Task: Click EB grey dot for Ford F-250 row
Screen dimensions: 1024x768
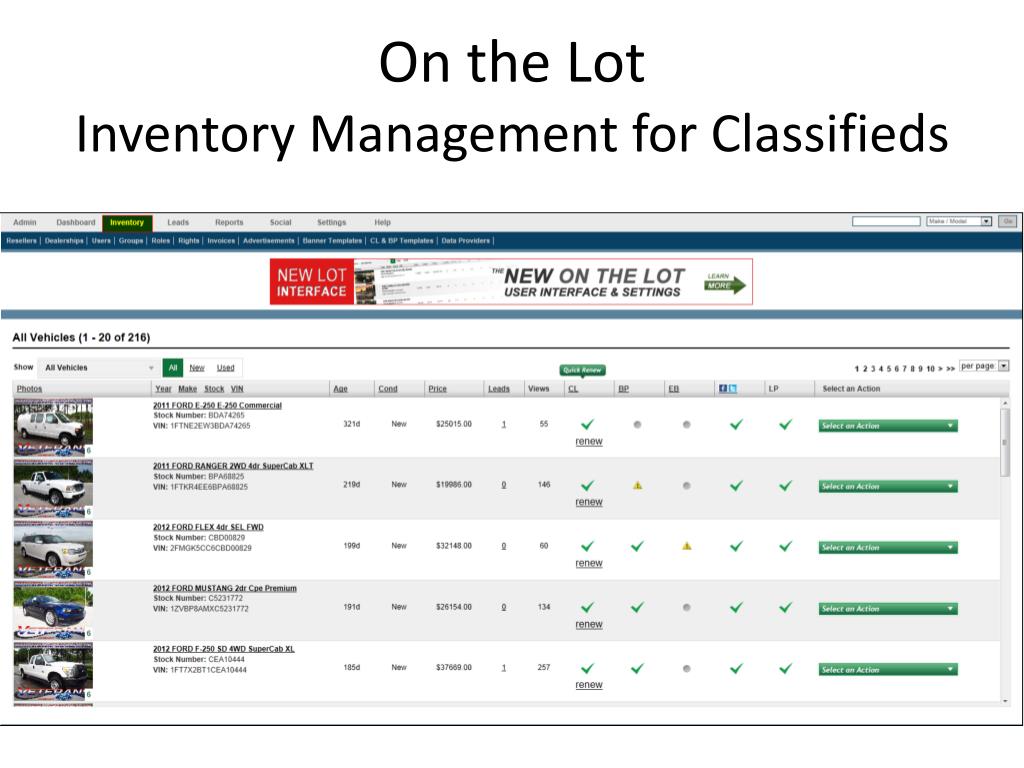Action: coord(686,668)
